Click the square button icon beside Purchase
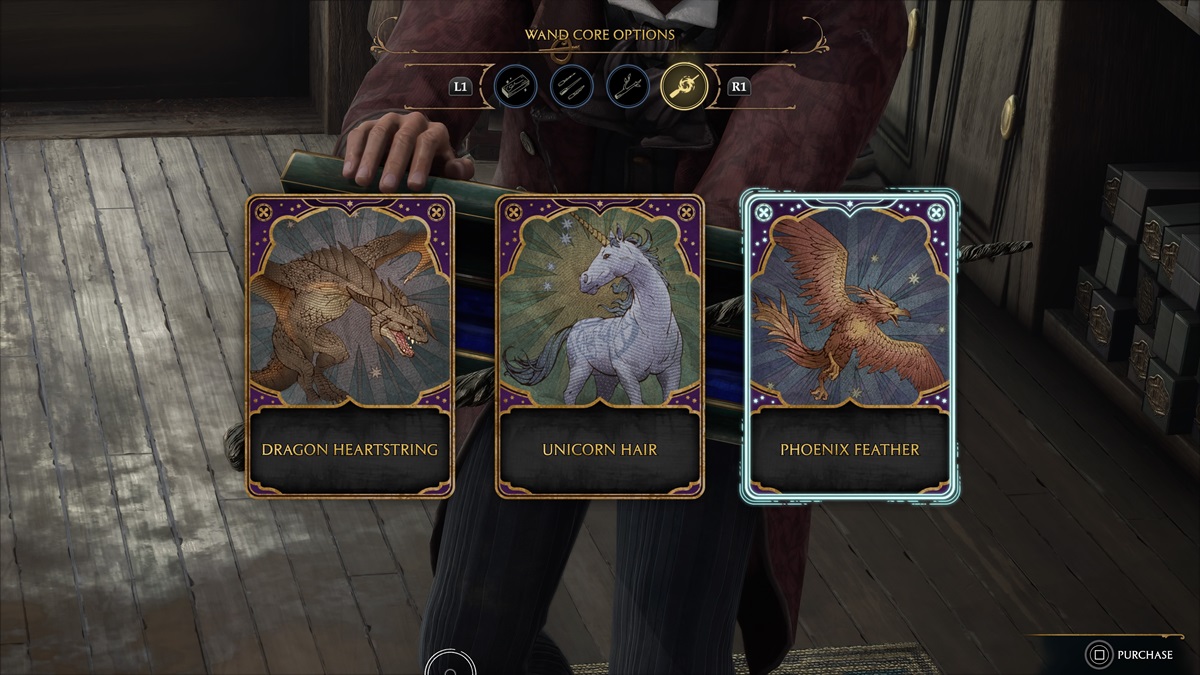Image resolution: width=1200 pixels, height=675 pixels. point(1098,655)
